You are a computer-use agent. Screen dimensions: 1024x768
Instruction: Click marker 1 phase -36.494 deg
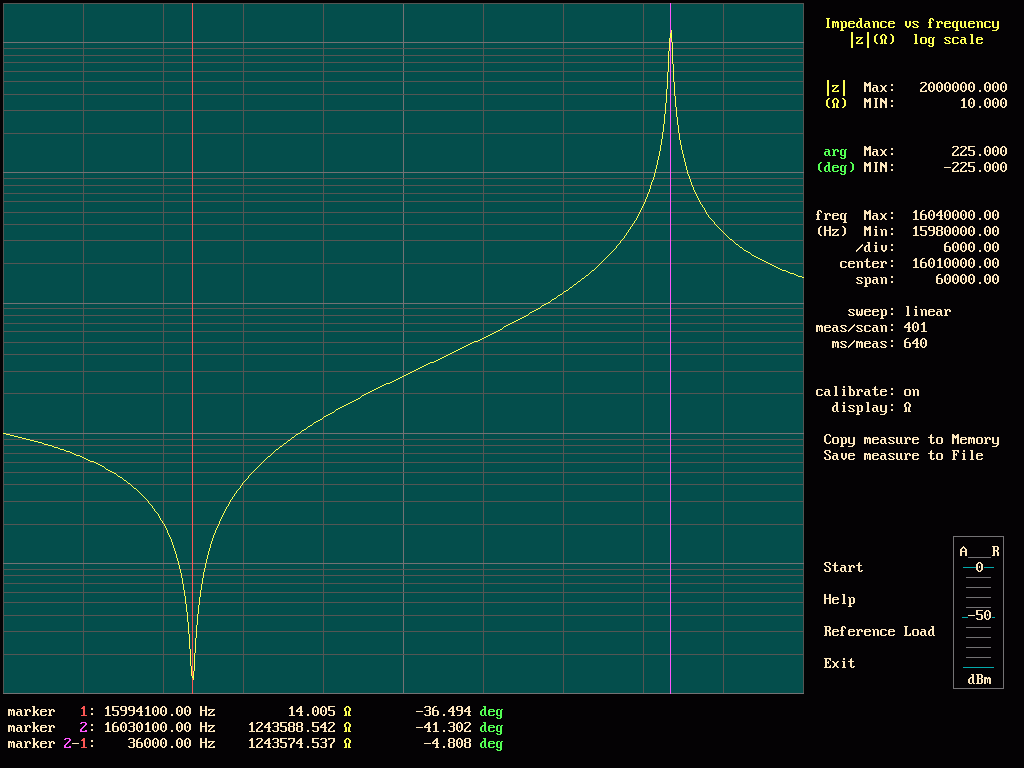[459, 711]
